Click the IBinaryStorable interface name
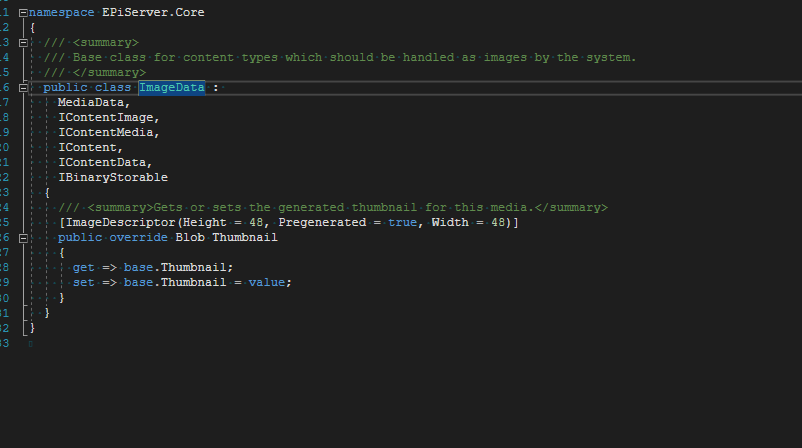 (112, 178)
